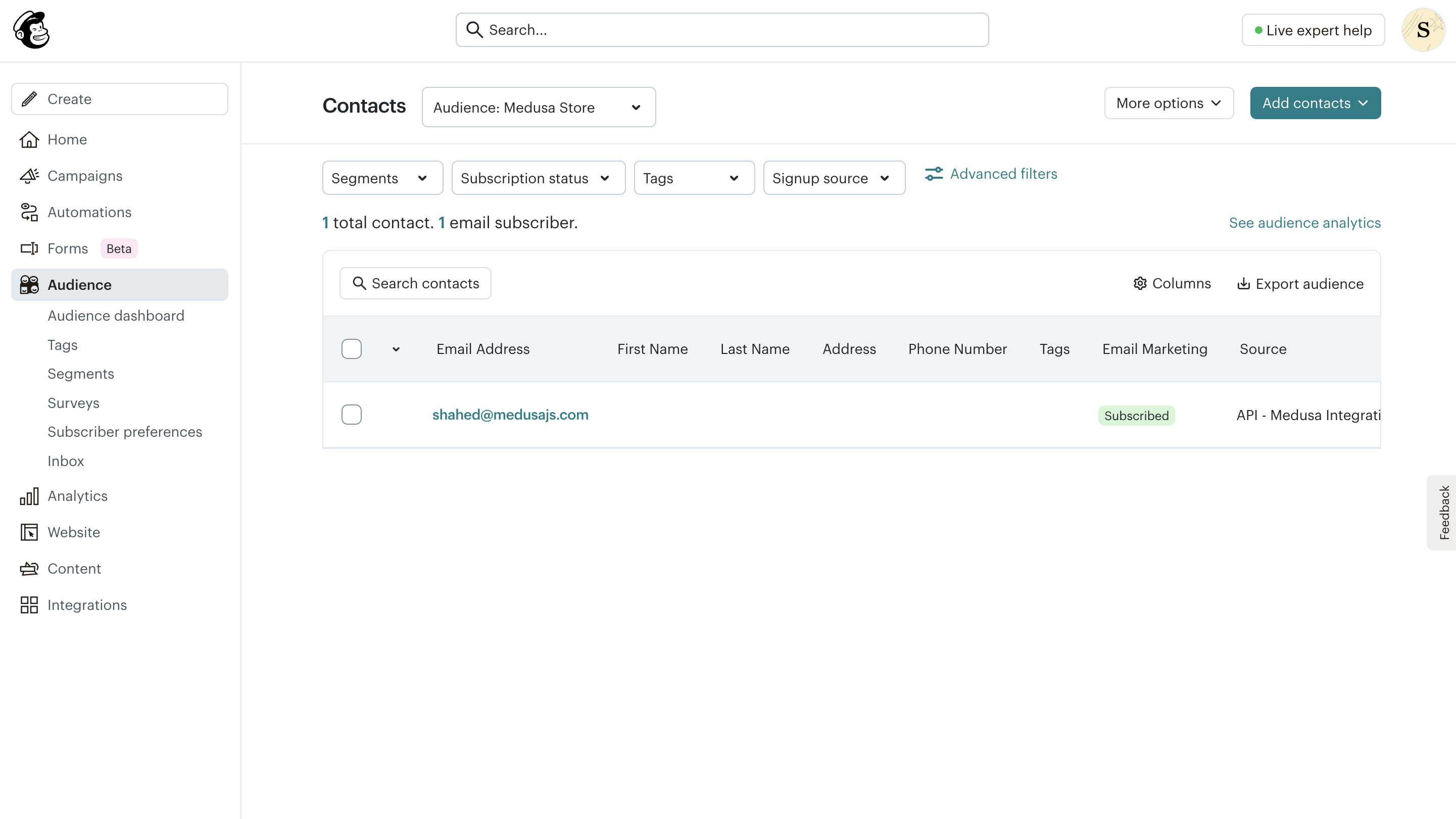Check the checkbox for shahed@medusajs.com
Screen dimensions: 1456x819
352,414
